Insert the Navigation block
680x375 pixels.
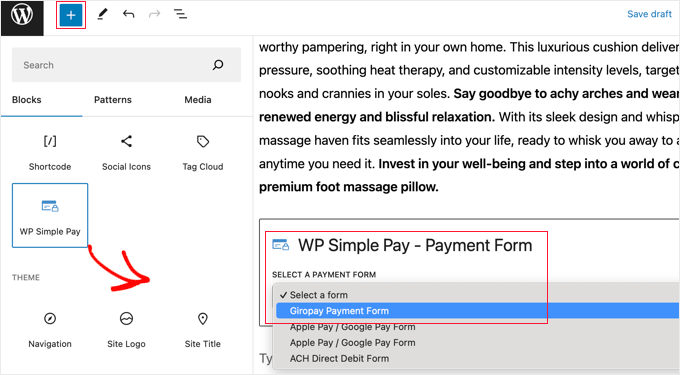(x=50, y=330)
